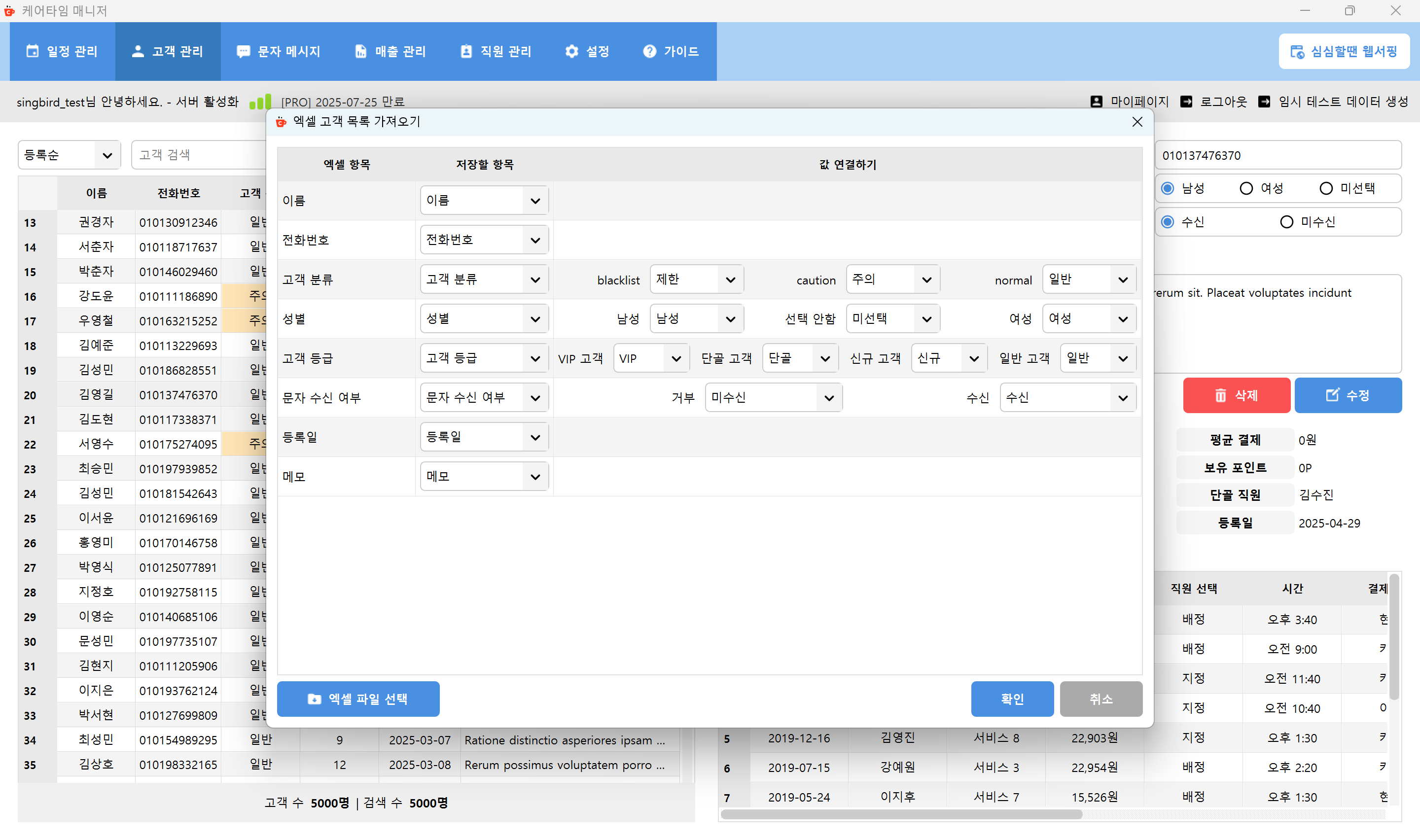Click the 삭제 trash icon
The image size is (1420, 840).
1220,396
